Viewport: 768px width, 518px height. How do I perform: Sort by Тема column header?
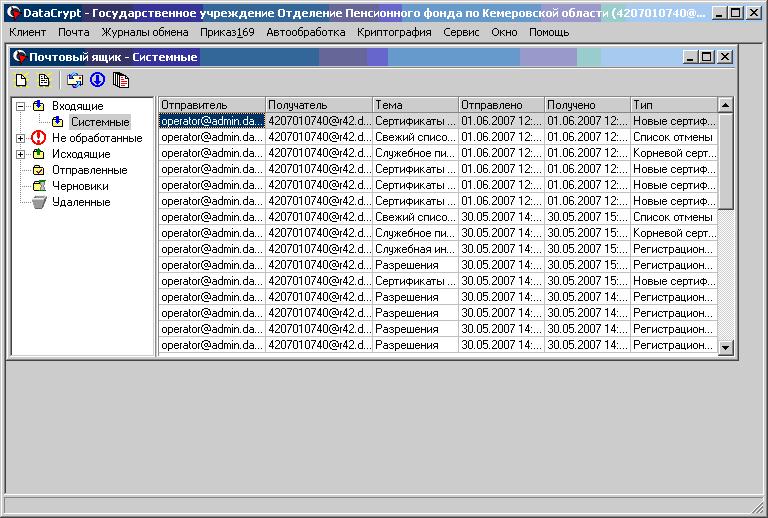tap(415, 105)
